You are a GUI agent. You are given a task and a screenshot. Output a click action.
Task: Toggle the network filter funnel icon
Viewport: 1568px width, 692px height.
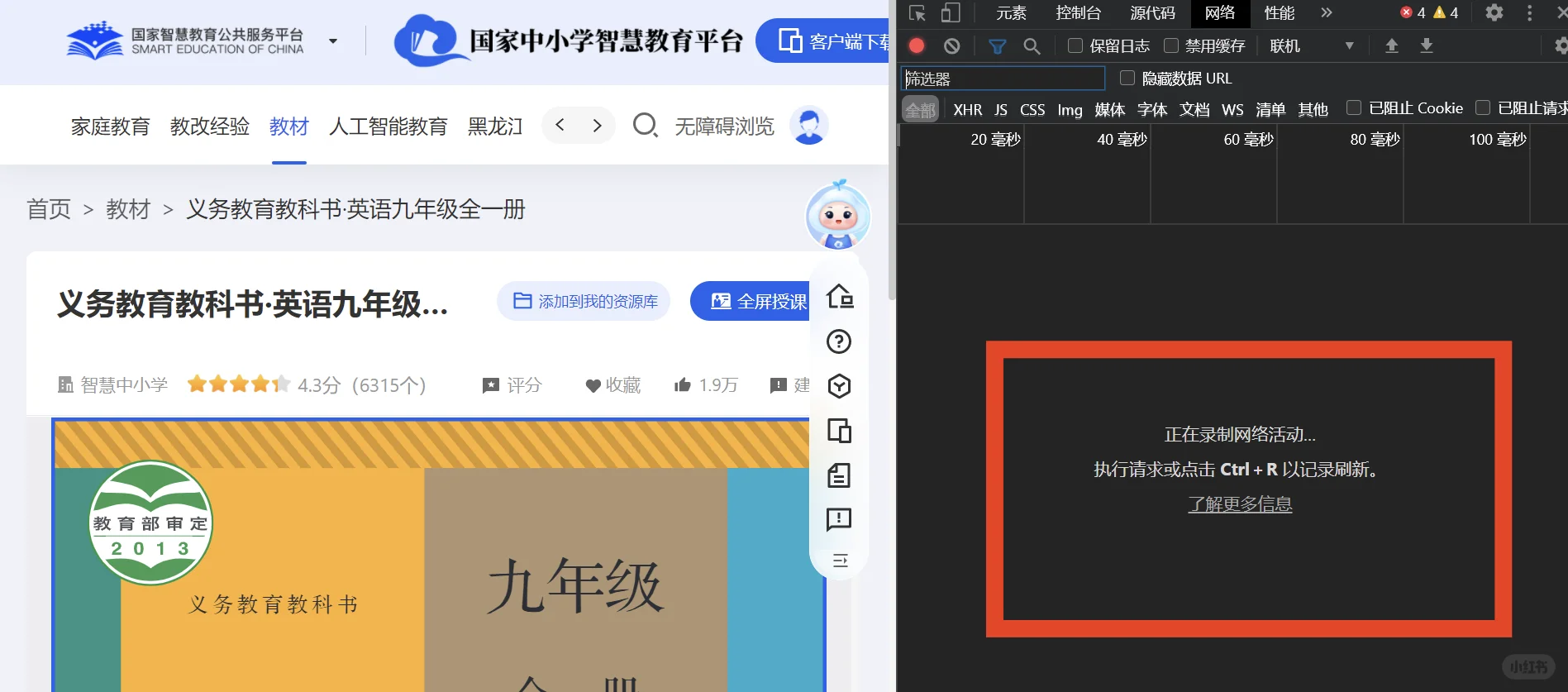(998, 46)
